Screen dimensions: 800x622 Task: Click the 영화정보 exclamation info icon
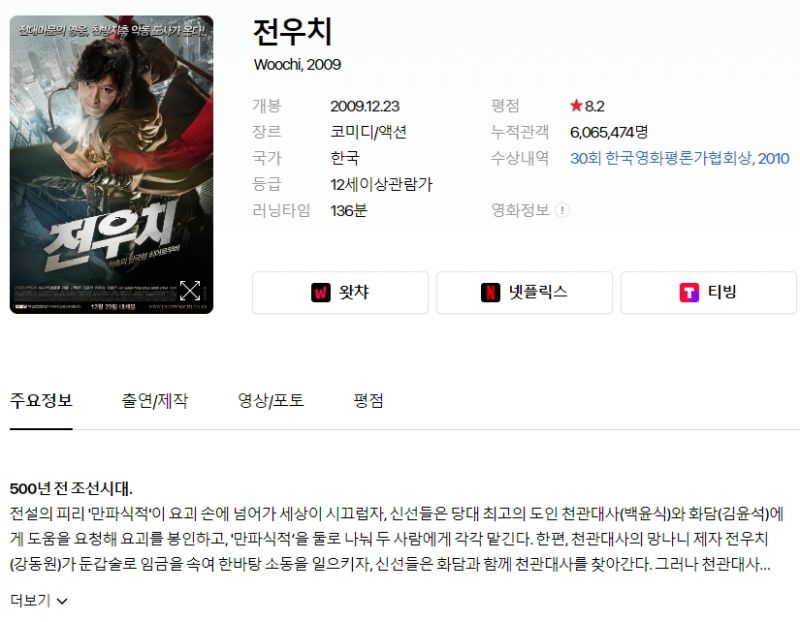point(562,210)
